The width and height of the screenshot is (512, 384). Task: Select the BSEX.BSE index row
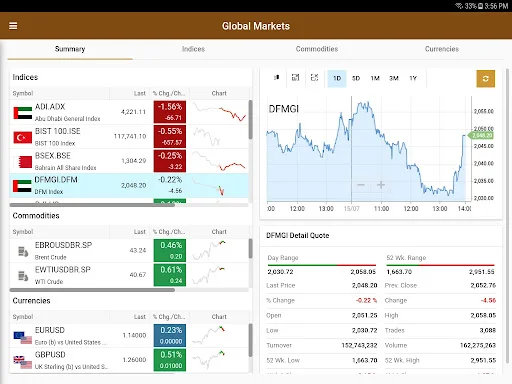(129, 161)
